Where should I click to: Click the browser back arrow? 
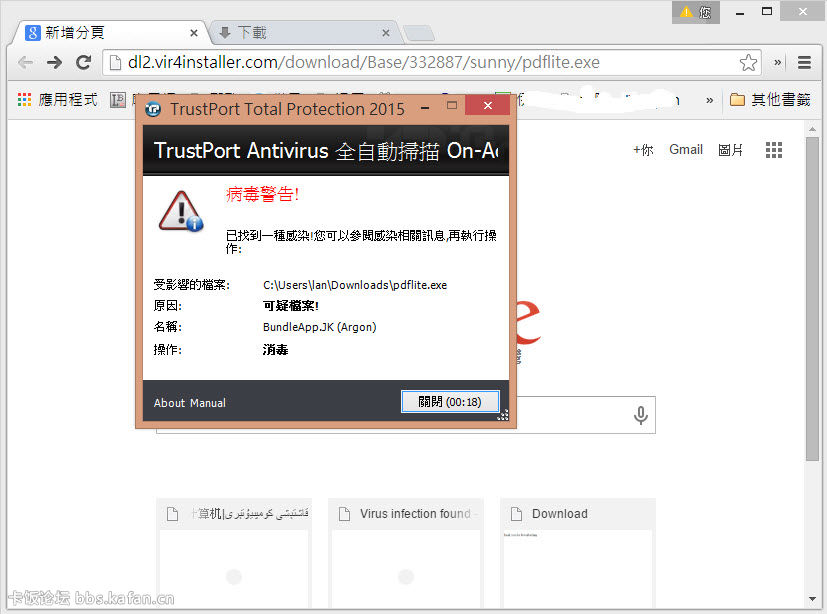point(25,62)
